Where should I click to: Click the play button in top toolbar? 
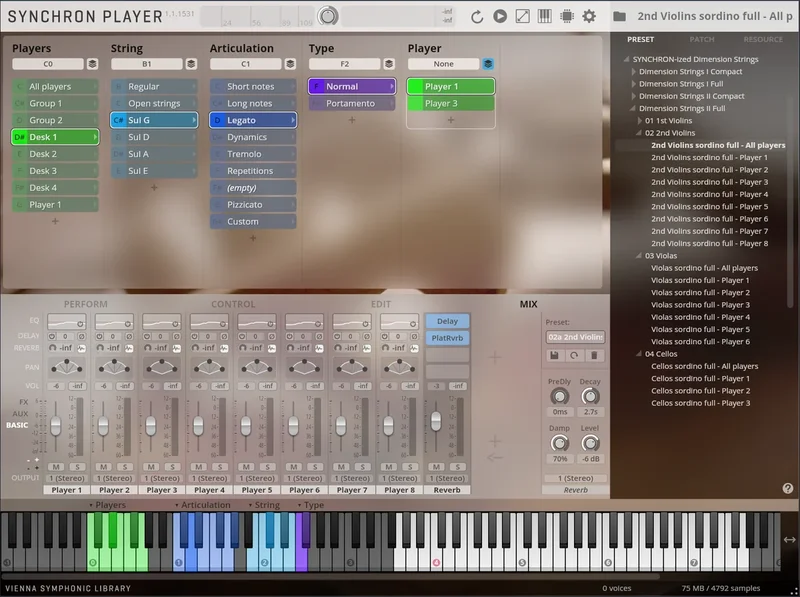[x=500, y=16]
